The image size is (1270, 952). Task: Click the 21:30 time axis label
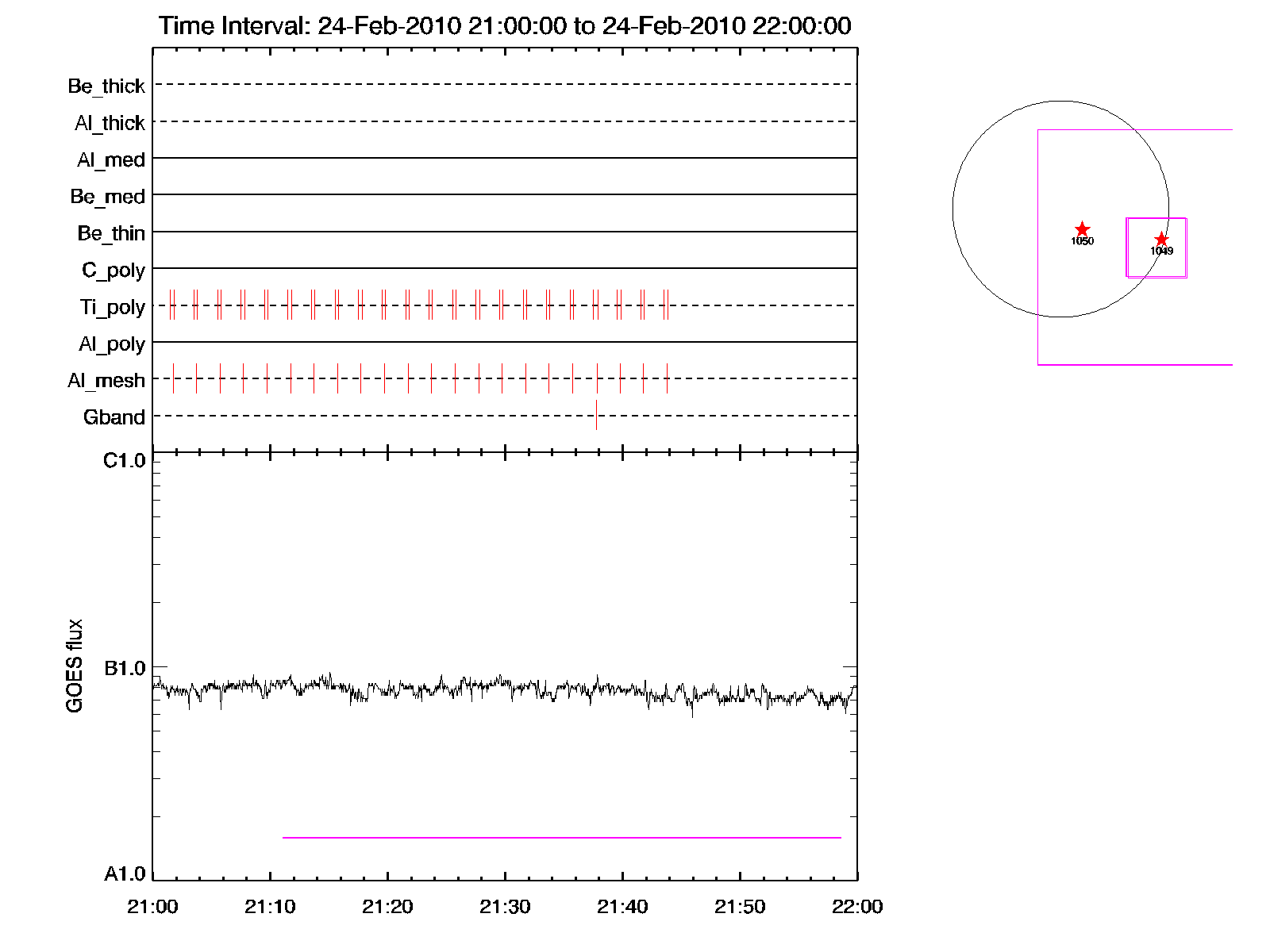pos(505,907)
